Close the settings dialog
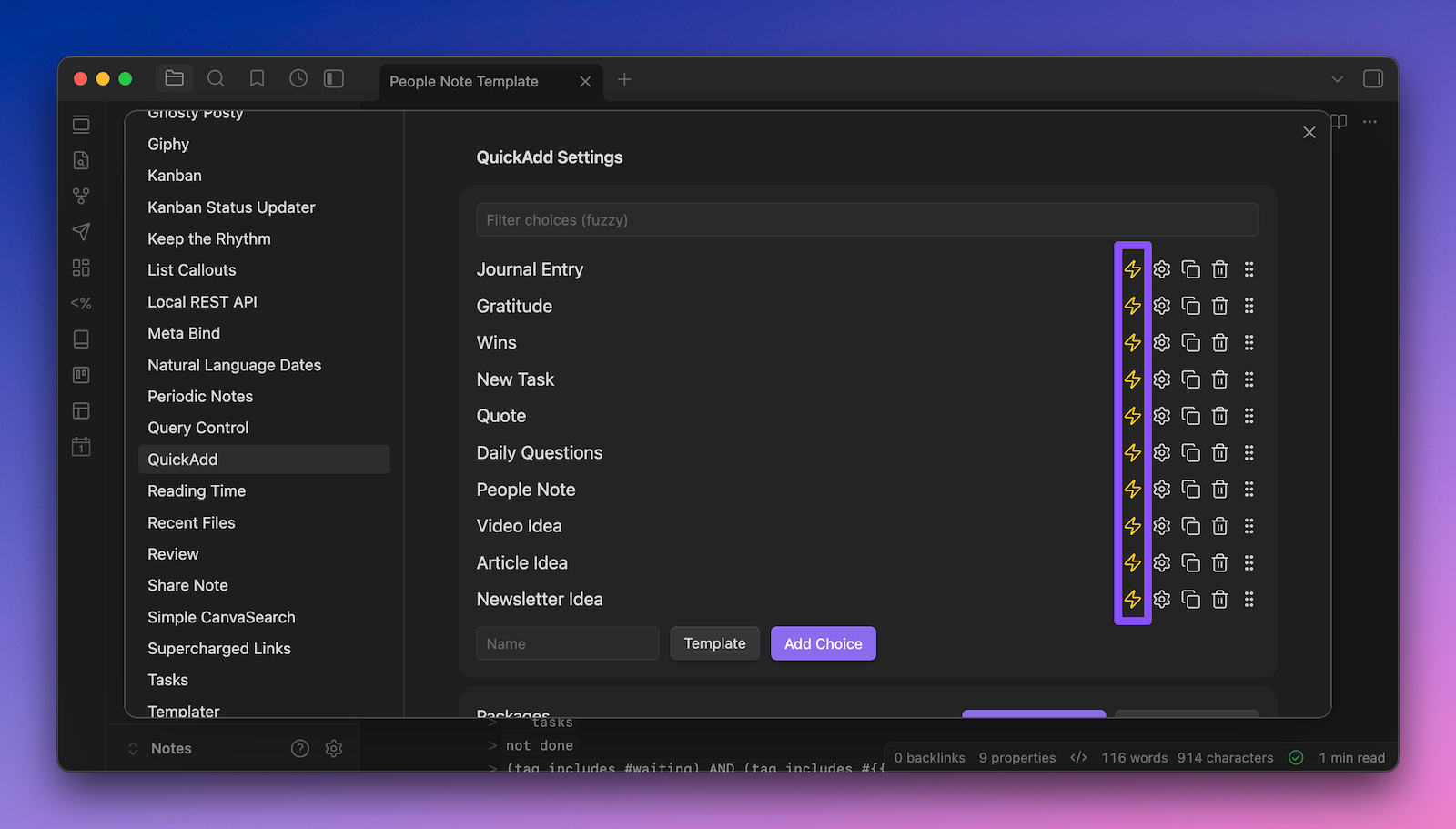The width and height of the screenshot is (1456, 829). pos(1309,133)
